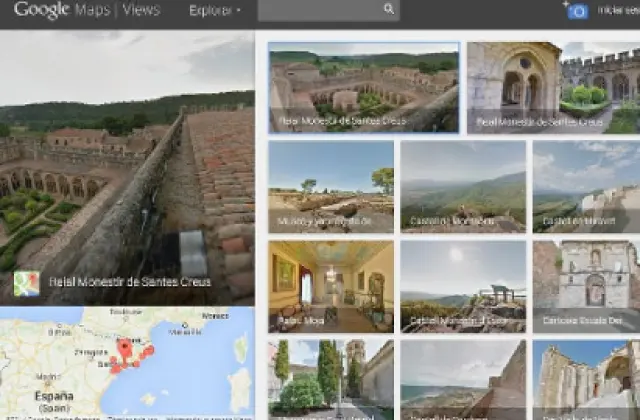
Task: Open the Cartoixa Escala Dei thumbnail
Action: [587, 286]
